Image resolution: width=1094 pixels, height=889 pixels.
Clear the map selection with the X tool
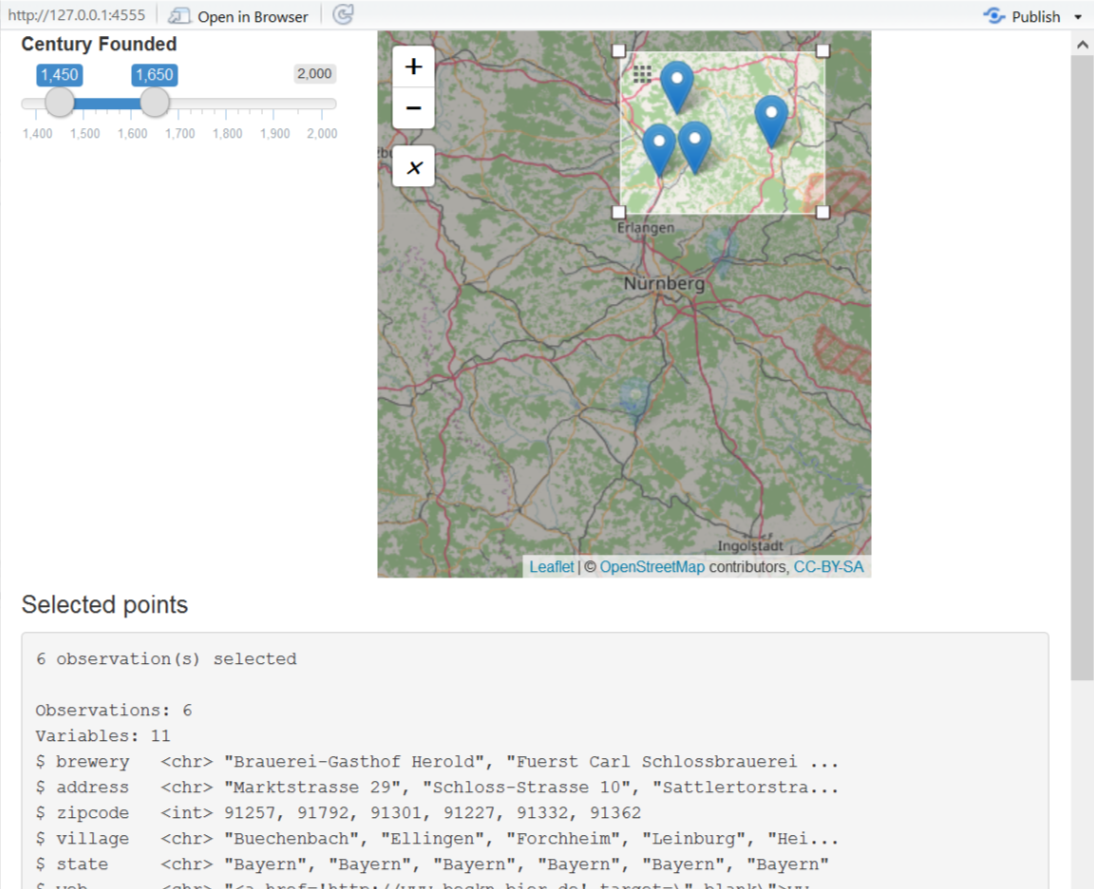pyautogui.click(x=413, y=166)
